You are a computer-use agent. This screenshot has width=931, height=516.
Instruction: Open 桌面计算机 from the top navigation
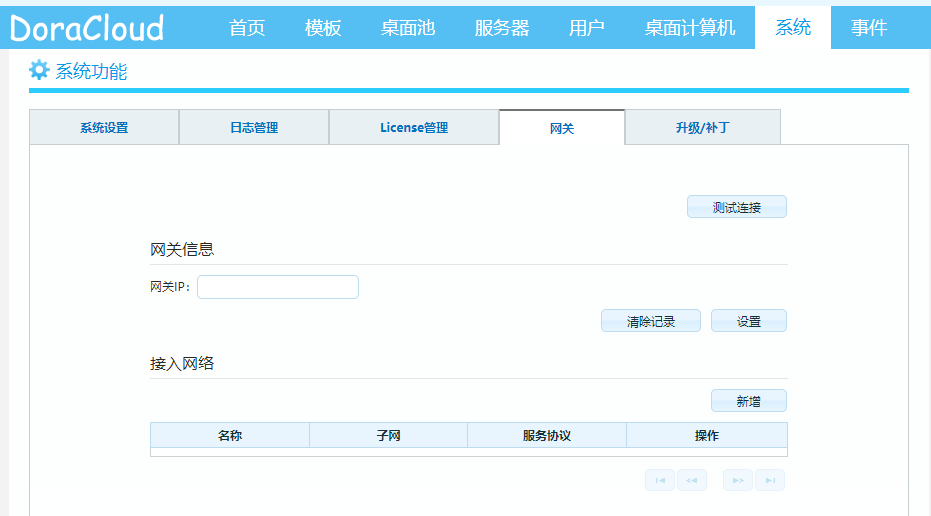coord(690,28)
